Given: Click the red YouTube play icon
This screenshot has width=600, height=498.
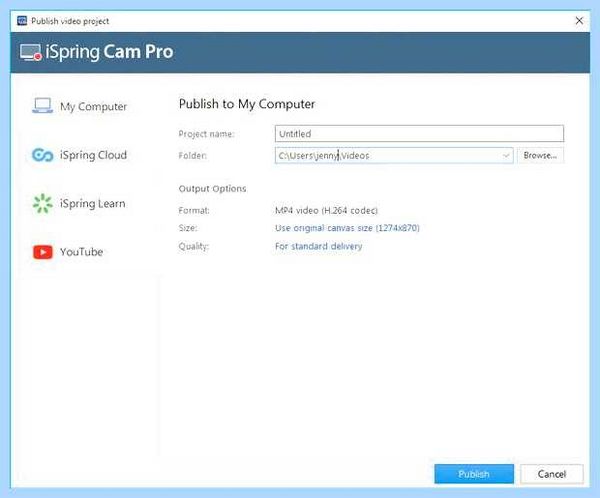Looking at the screenshot, I should coord(42,252).
